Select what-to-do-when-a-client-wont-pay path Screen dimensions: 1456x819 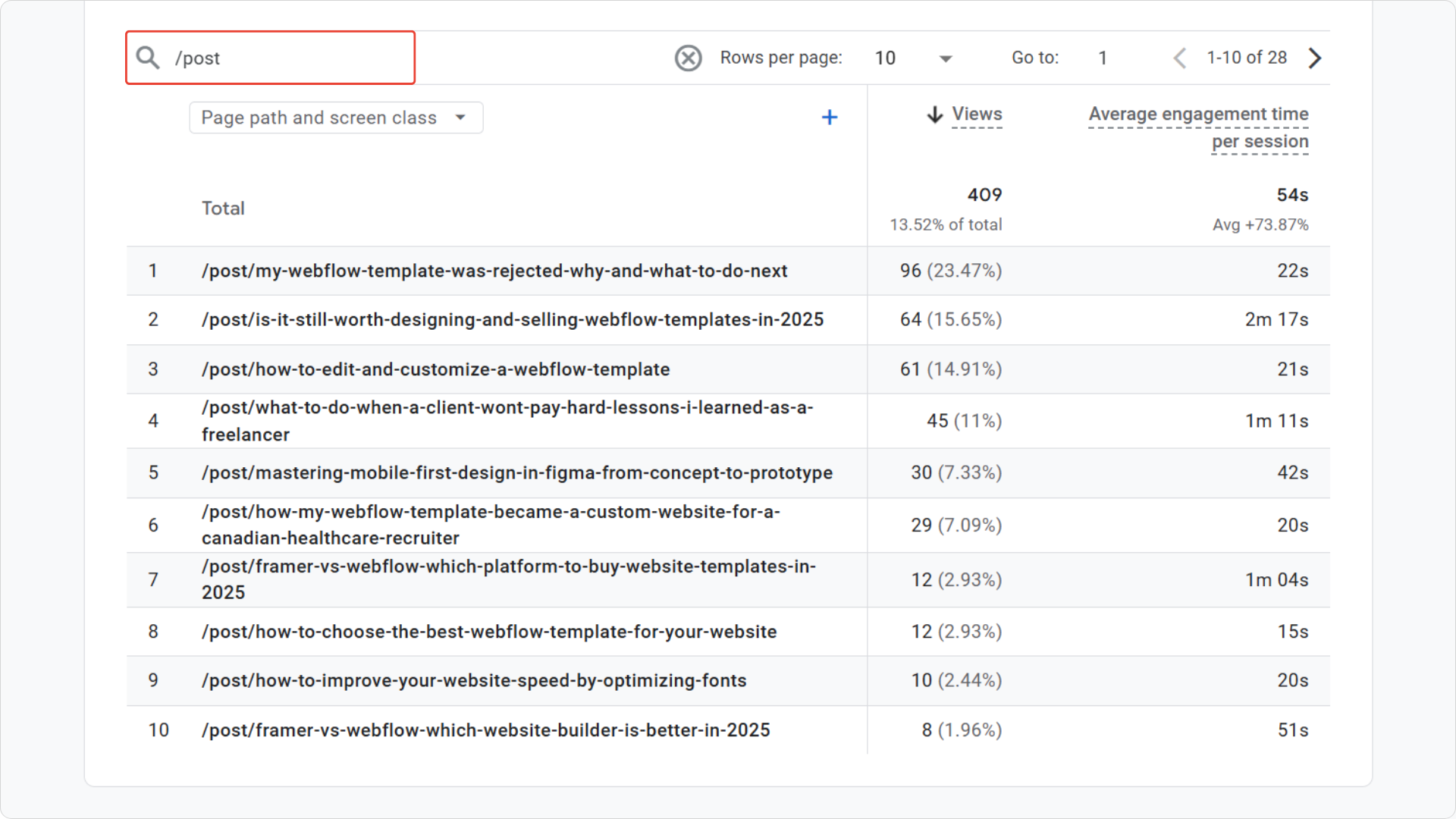coord(507,421)
